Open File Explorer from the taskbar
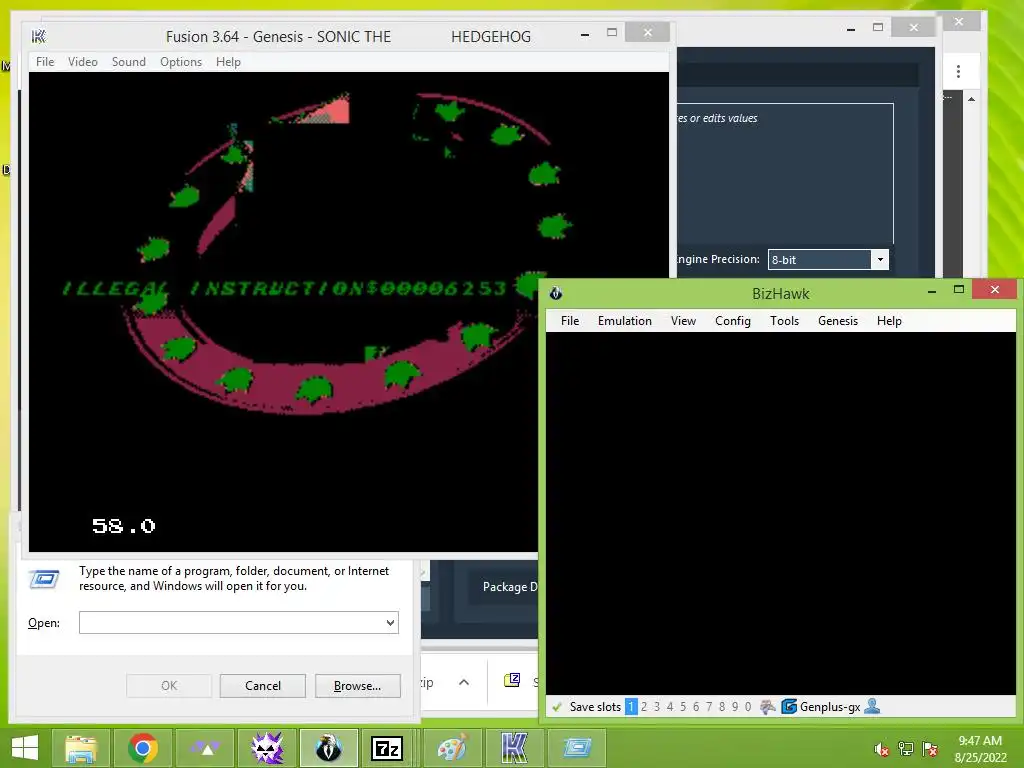The width and height of the screenshot is (1024, 768). pyautogui.click(x=81, y=748)
